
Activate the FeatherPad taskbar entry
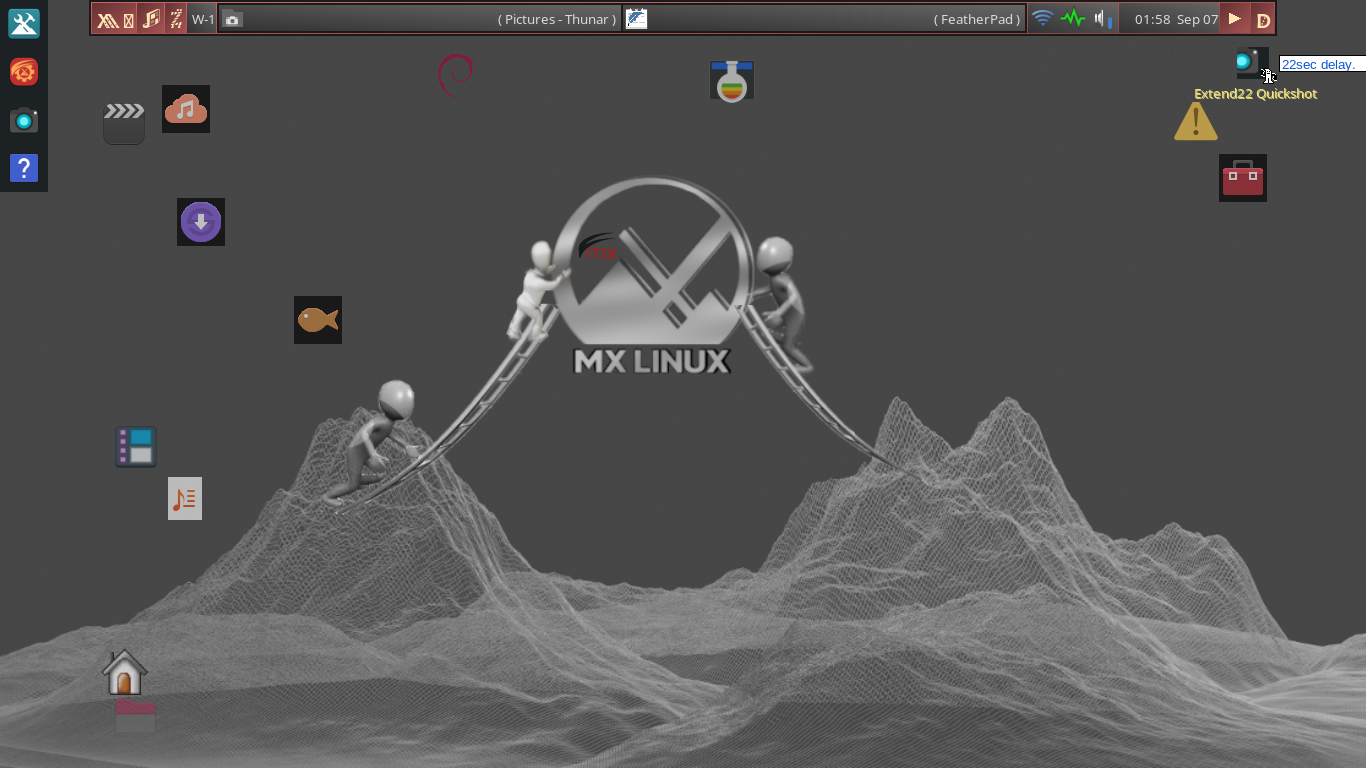coord(824,19)
